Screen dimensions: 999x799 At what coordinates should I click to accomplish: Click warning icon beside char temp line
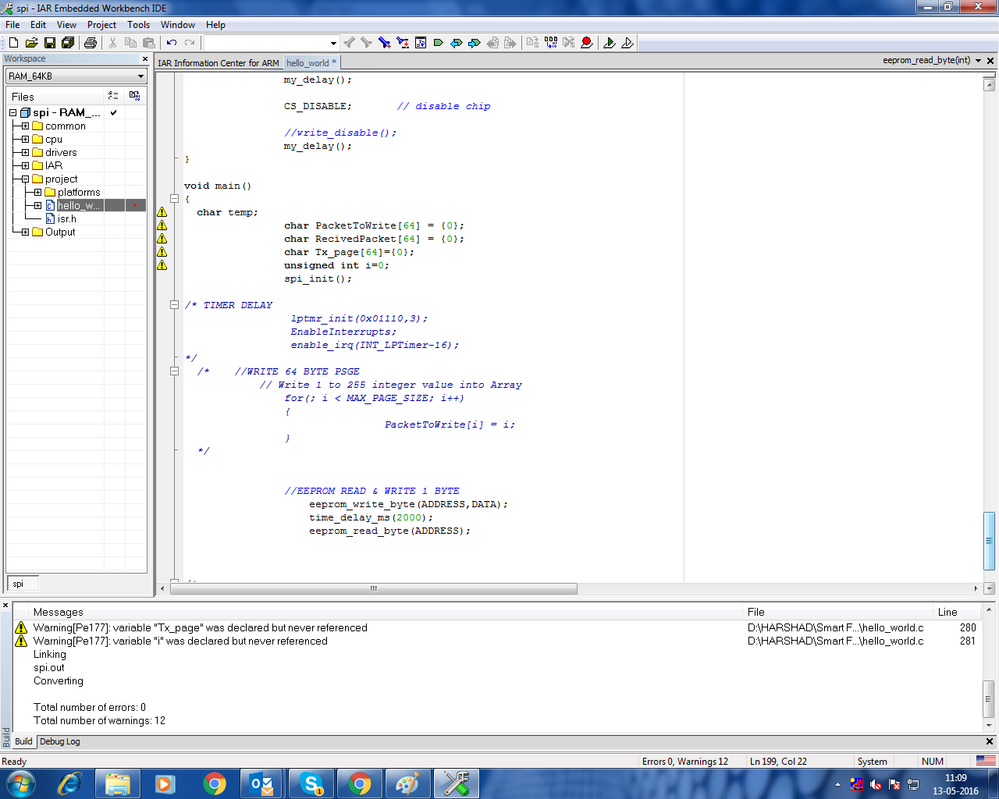tap(162, 212)
